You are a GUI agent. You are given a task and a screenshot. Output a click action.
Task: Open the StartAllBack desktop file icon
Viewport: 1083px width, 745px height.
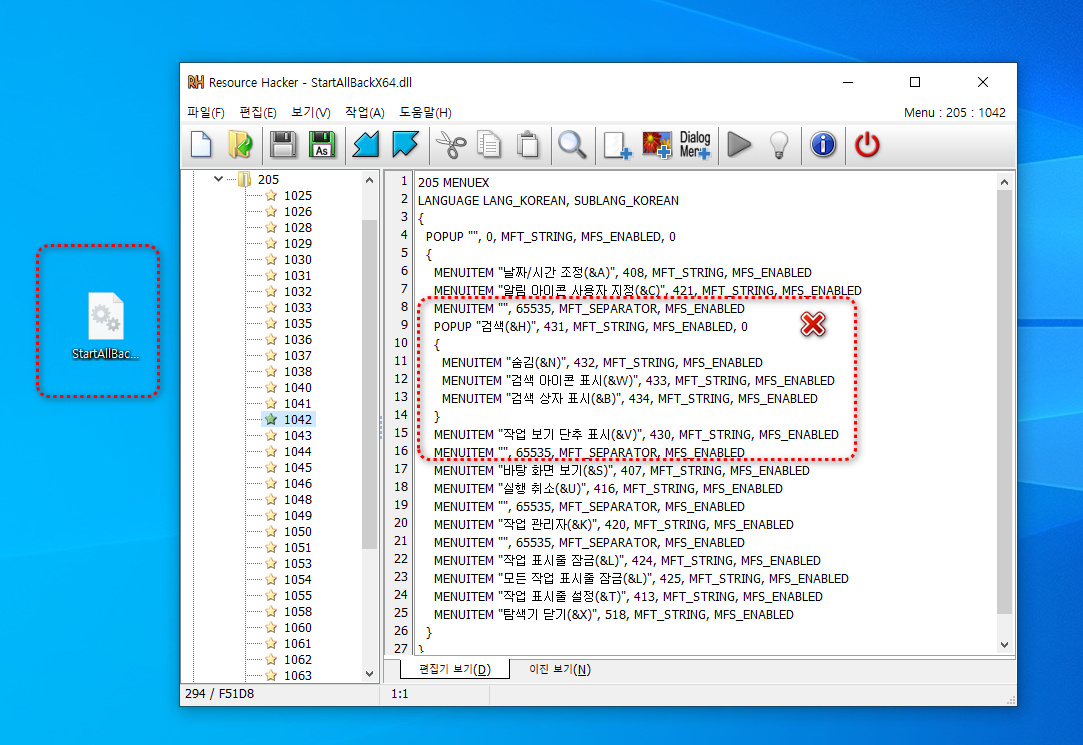click(x=106, y=326)
